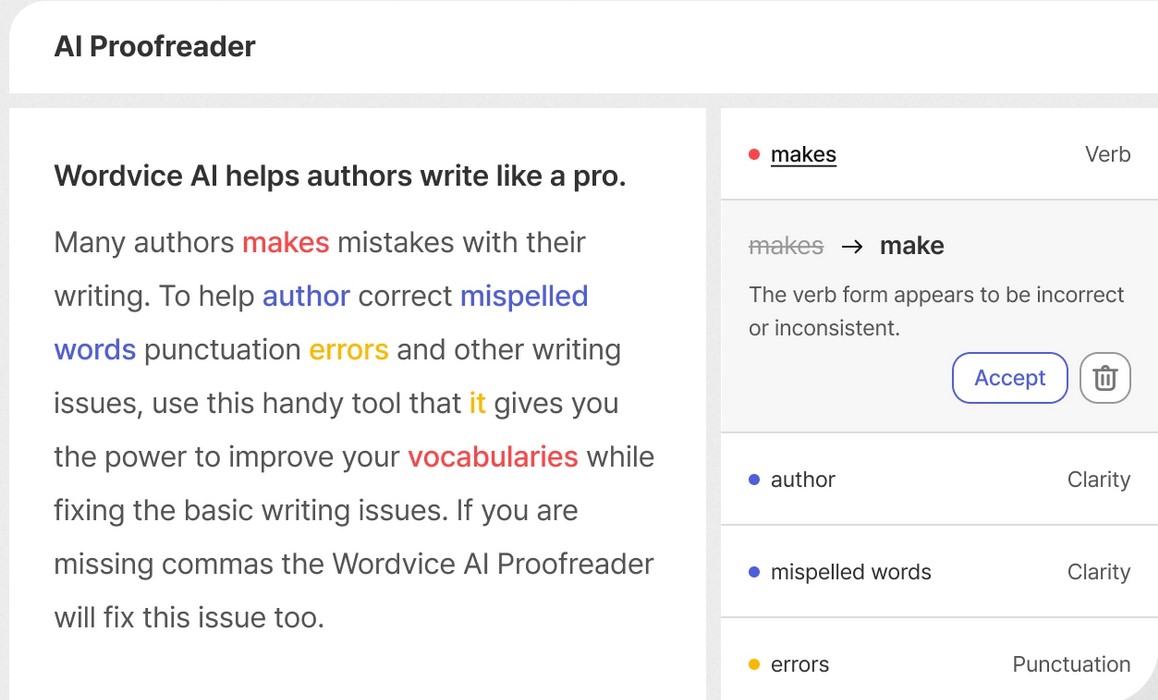Expand the mispelled words suggestion text

[850, 573]
